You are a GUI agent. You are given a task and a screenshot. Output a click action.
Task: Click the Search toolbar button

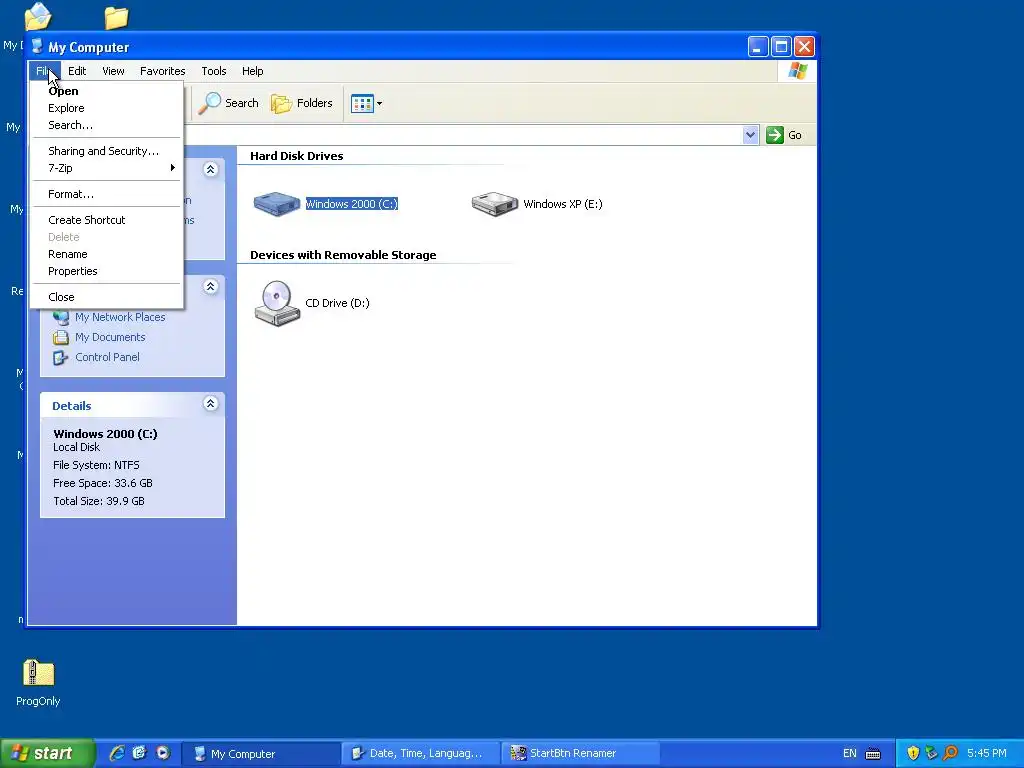pos(229,103)
